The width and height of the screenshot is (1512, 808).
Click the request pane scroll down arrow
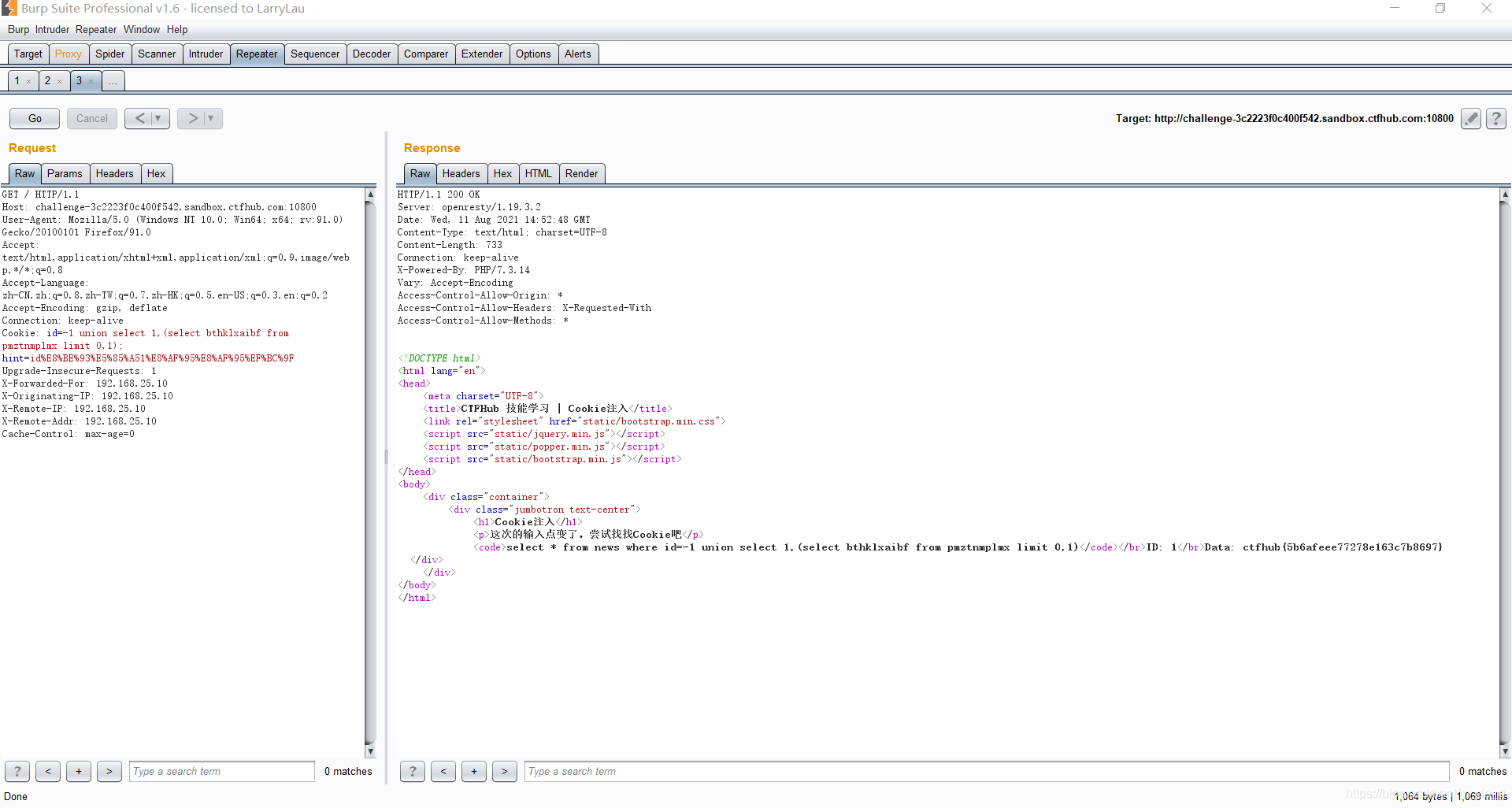pos(370,752)
